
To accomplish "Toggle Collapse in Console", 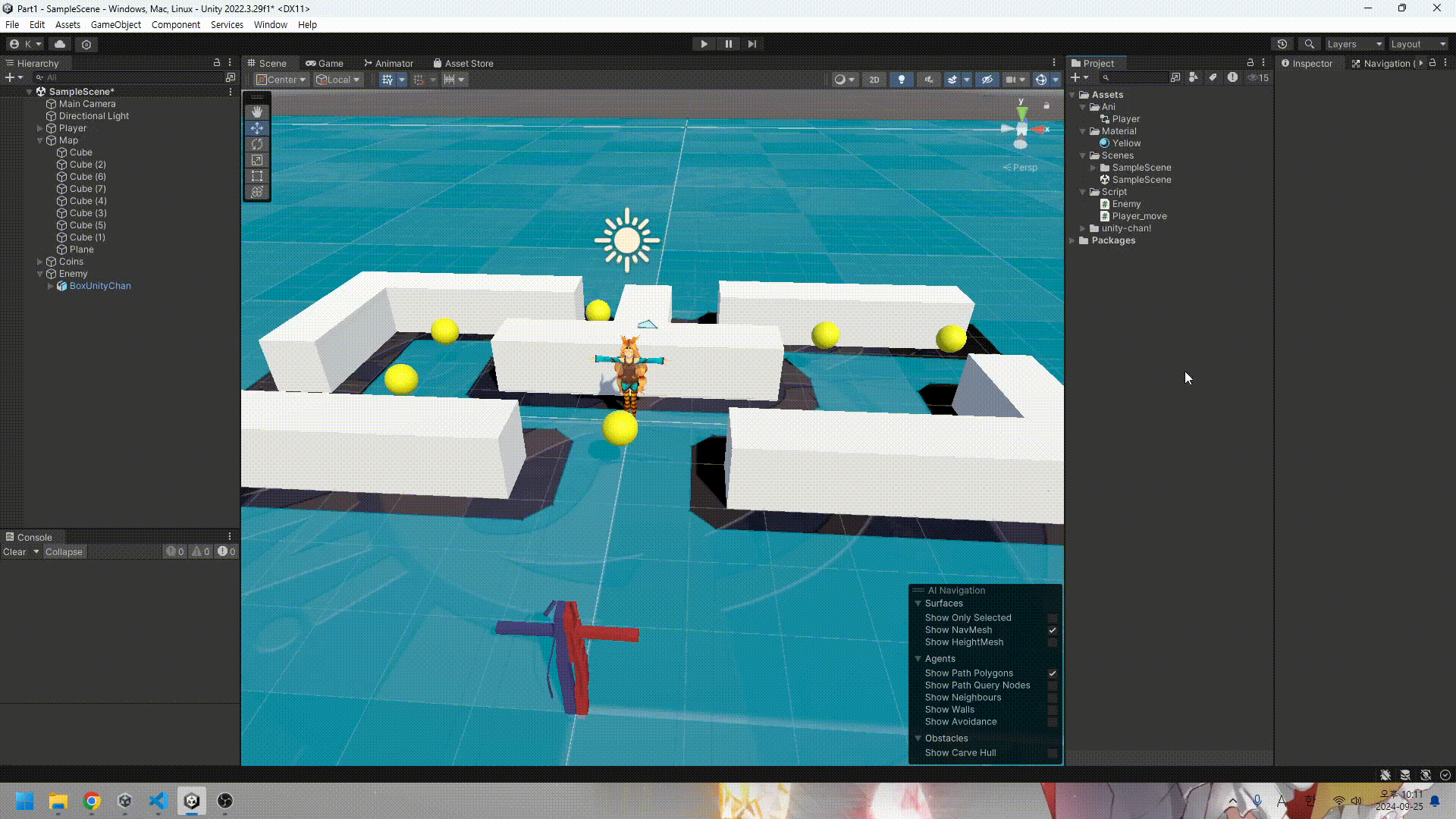I will 64,552.
